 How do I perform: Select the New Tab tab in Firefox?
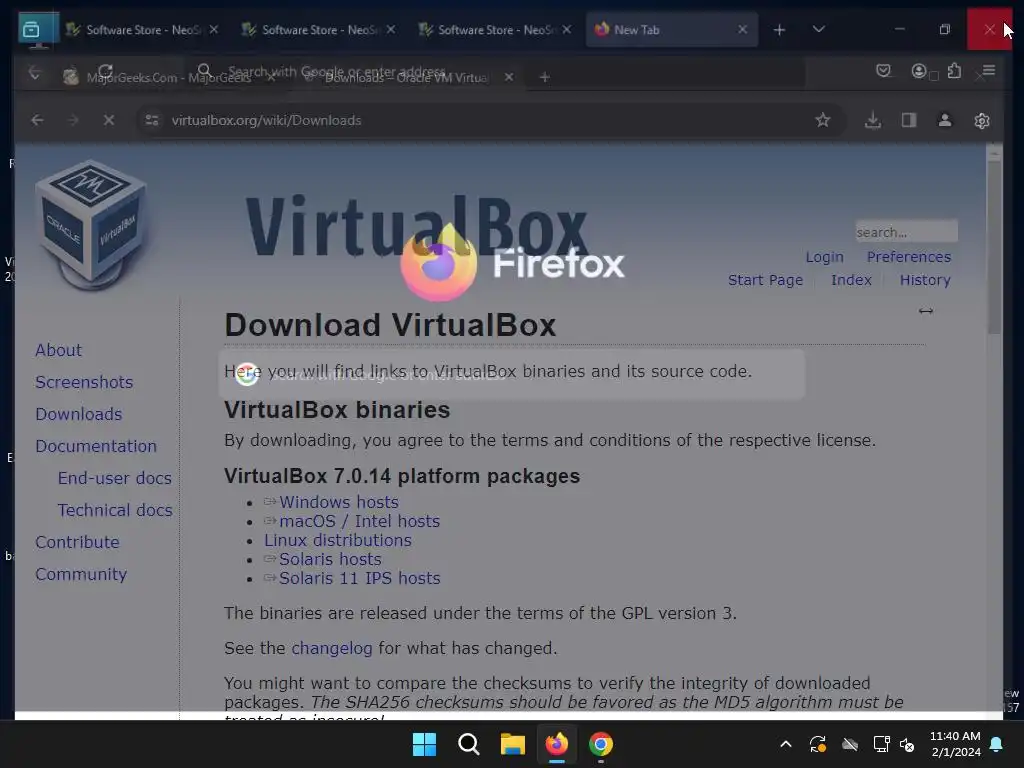click(x=671, y=29)
